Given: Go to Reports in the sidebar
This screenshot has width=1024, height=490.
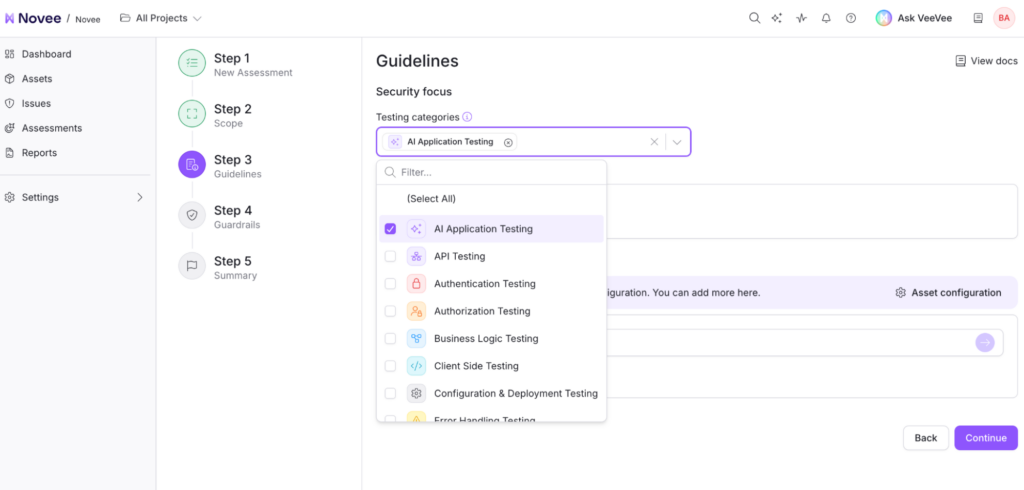Looking at the screenshot, I should click(x=39, y=153).
